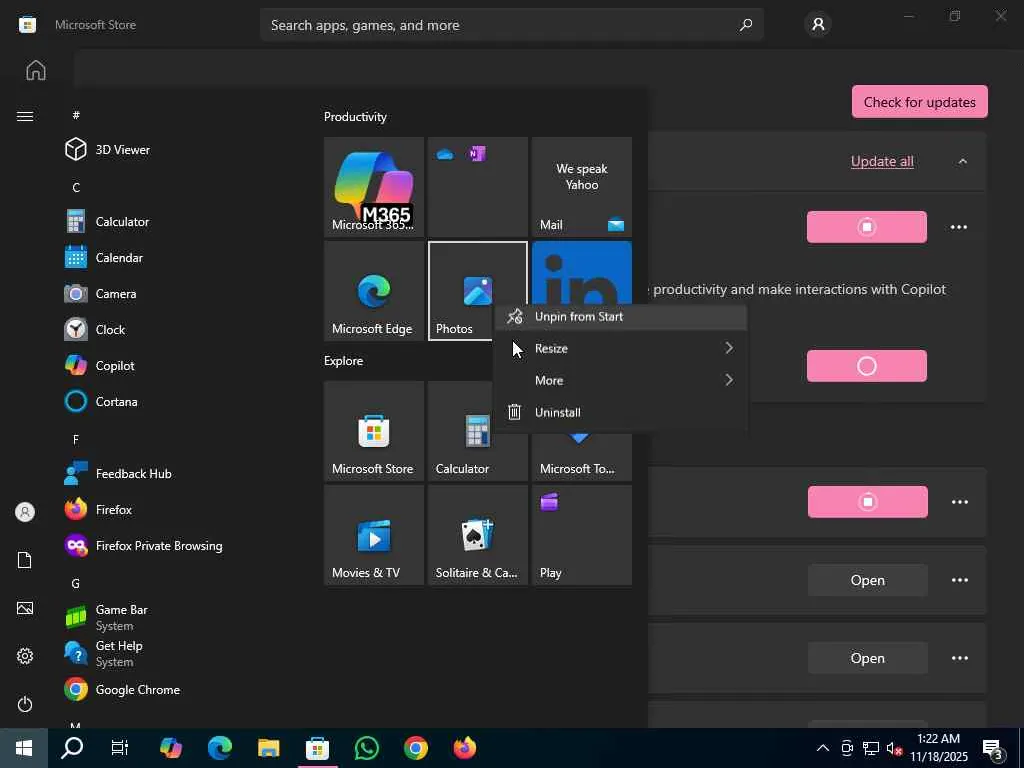Click the Microsoft 365 tile
Viewport: 1024px width, 768px height.
(374, 187)
